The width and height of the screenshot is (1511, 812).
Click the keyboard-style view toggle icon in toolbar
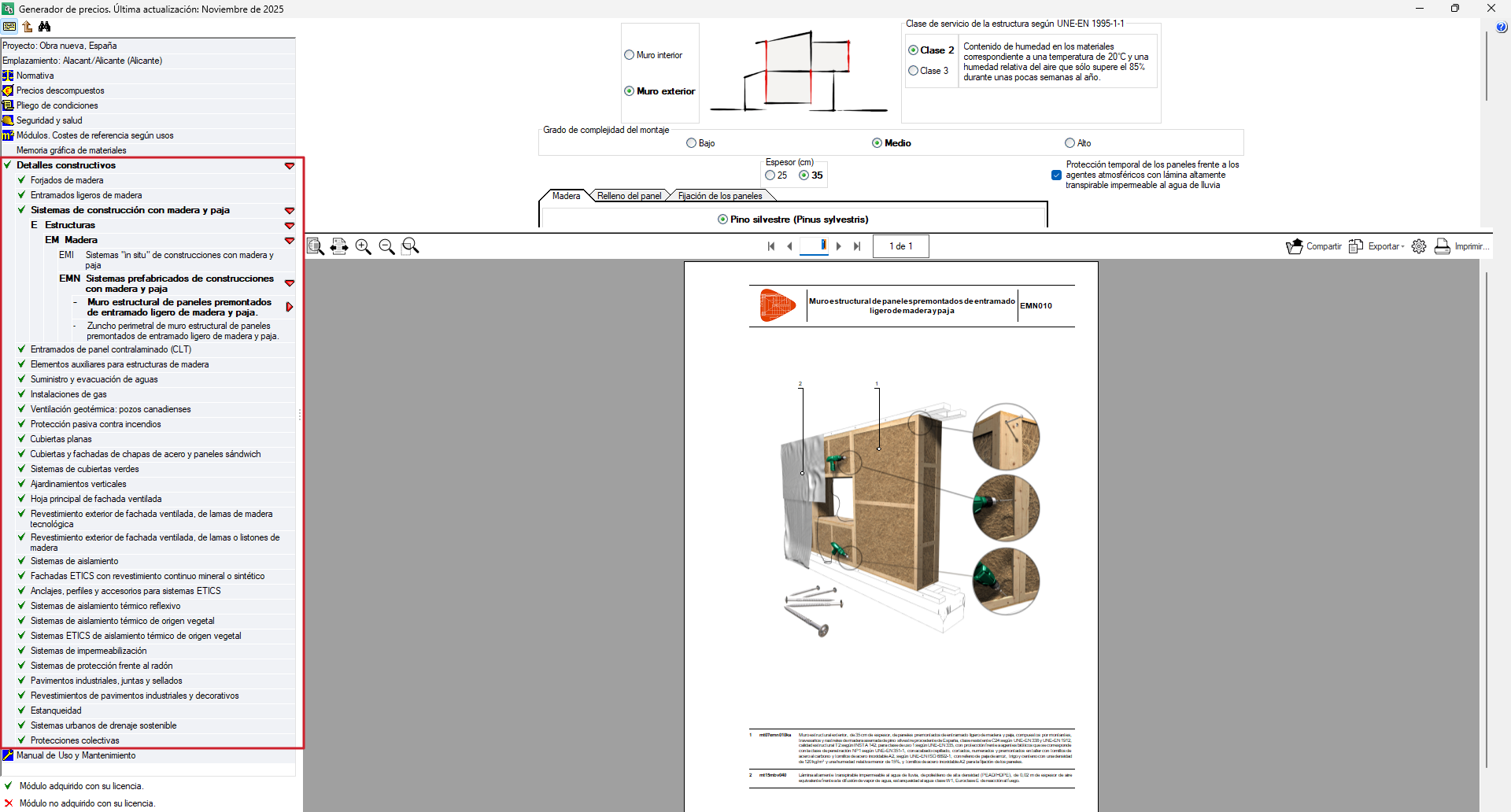tap(9, 27)
